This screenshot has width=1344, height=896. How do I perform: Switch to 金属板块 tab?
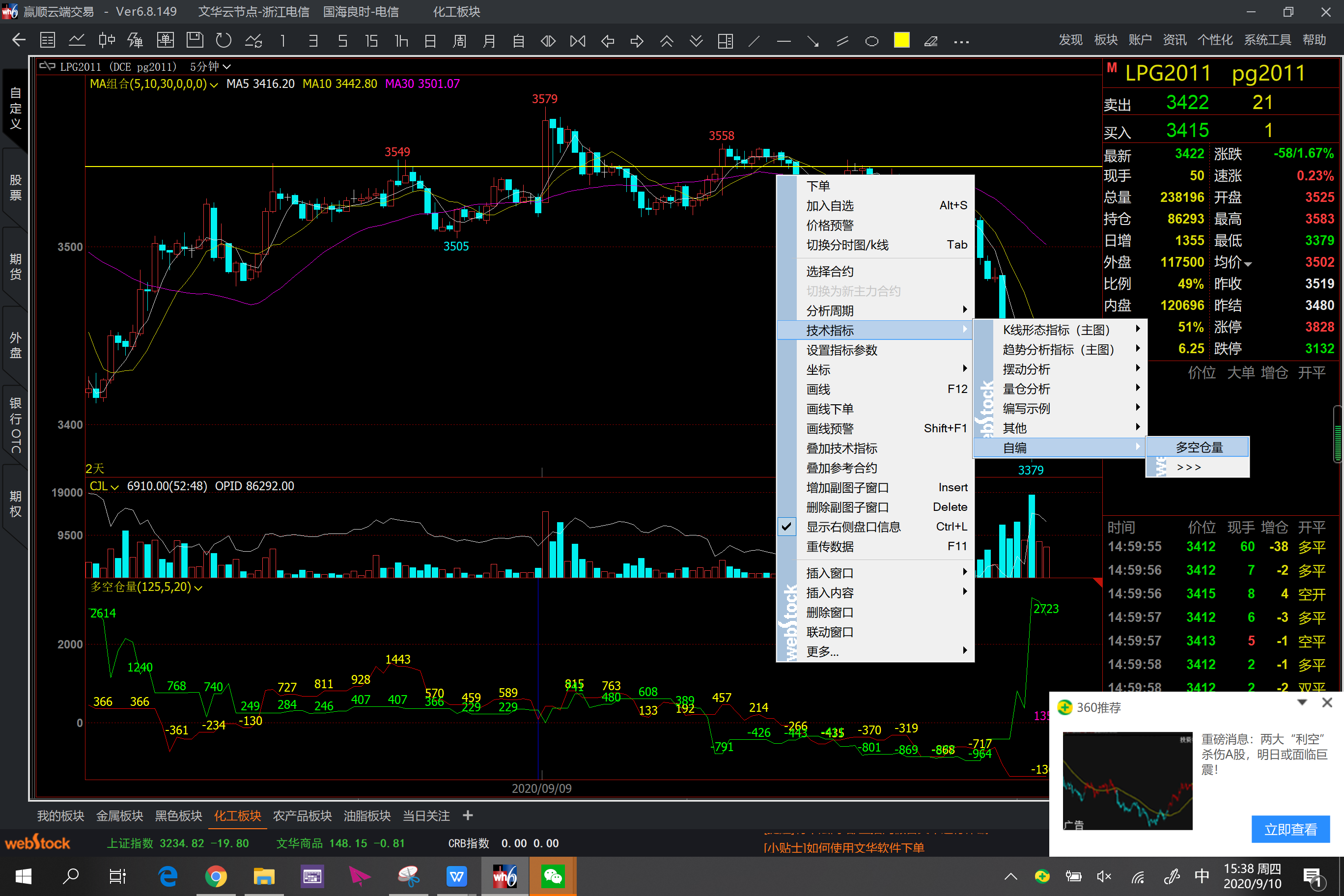[119, 816]
